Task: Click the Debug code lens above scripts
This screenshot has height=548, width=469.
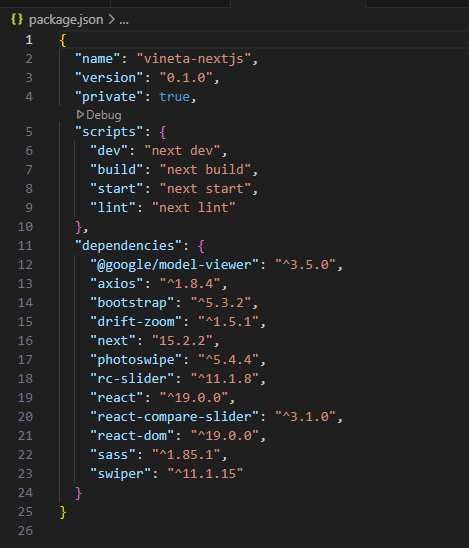Action: [x=103, y=115]
